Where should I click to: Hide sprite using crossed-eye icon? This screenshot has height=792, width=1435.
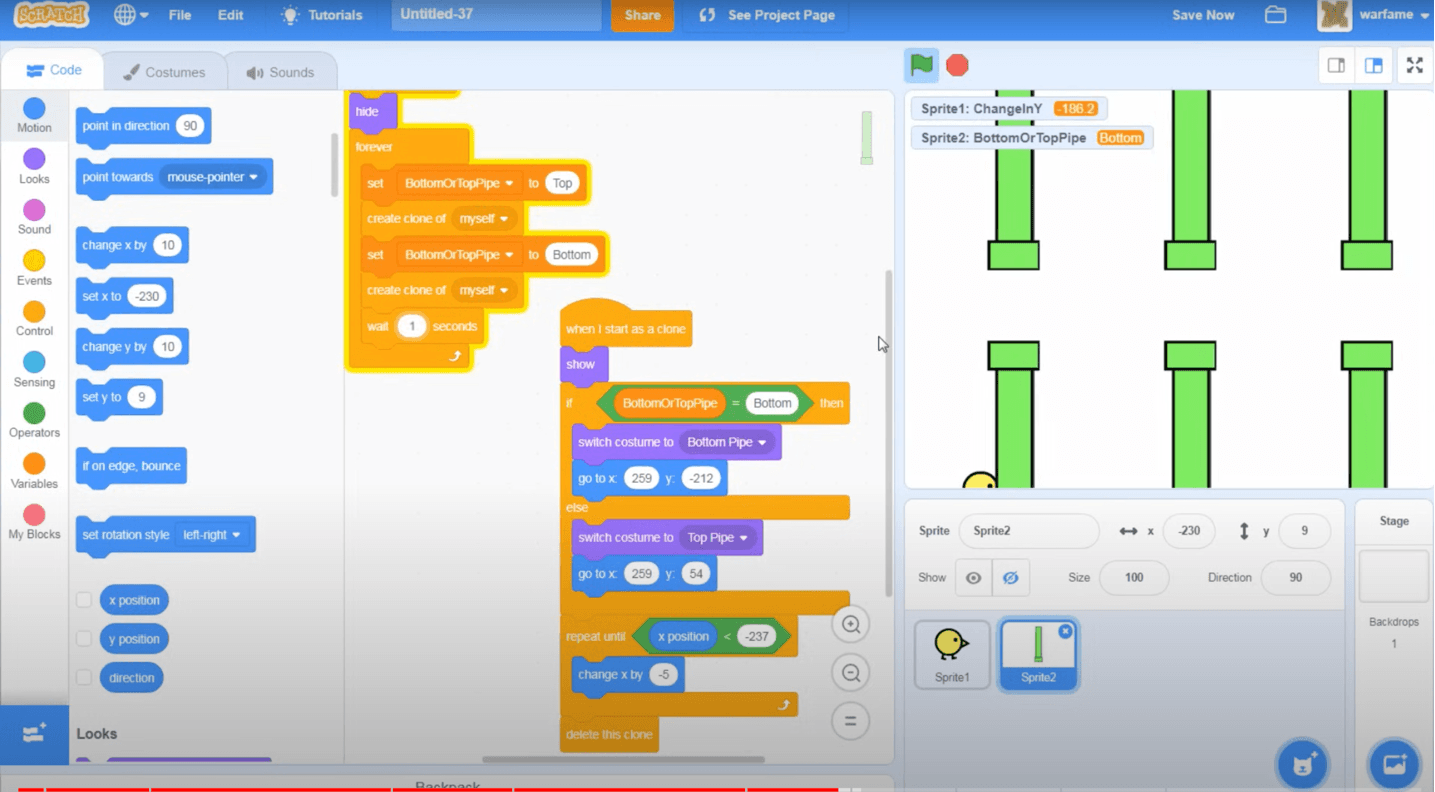(x=1010, y=578)
